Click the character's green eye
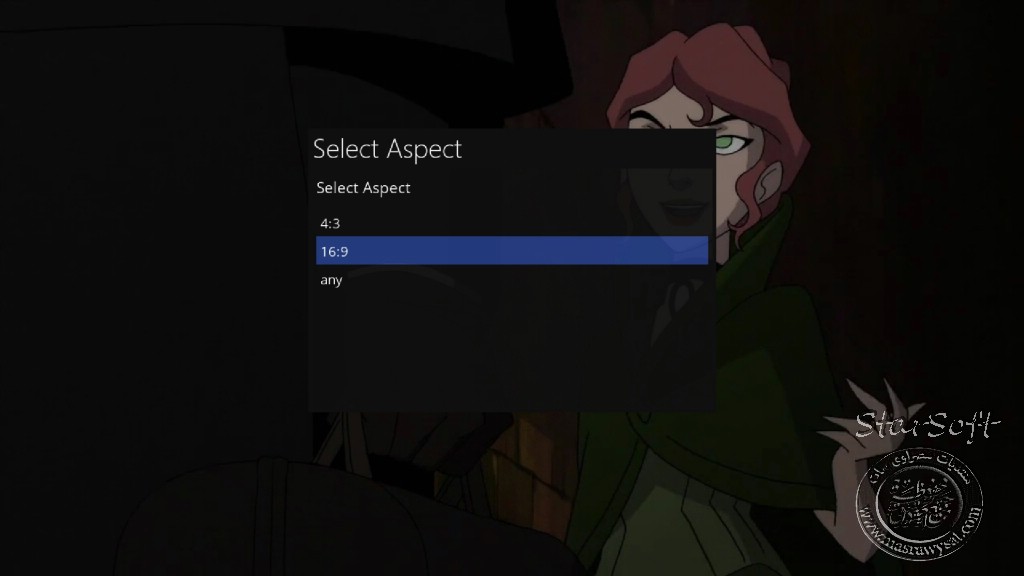This screenshot has width=1024, height=576. 730,142
